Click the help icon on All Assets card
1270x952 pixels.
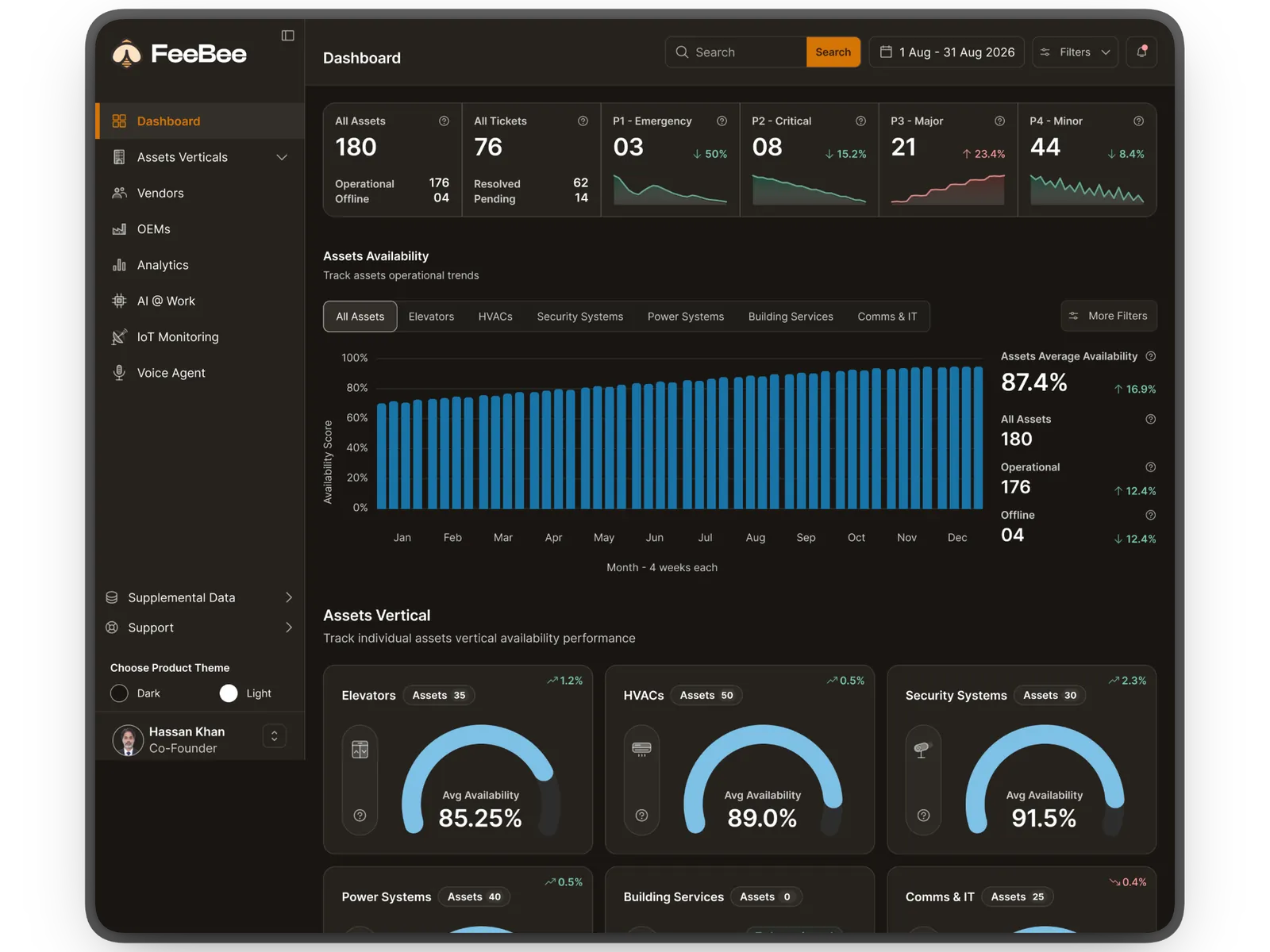(x=444, y=121)
